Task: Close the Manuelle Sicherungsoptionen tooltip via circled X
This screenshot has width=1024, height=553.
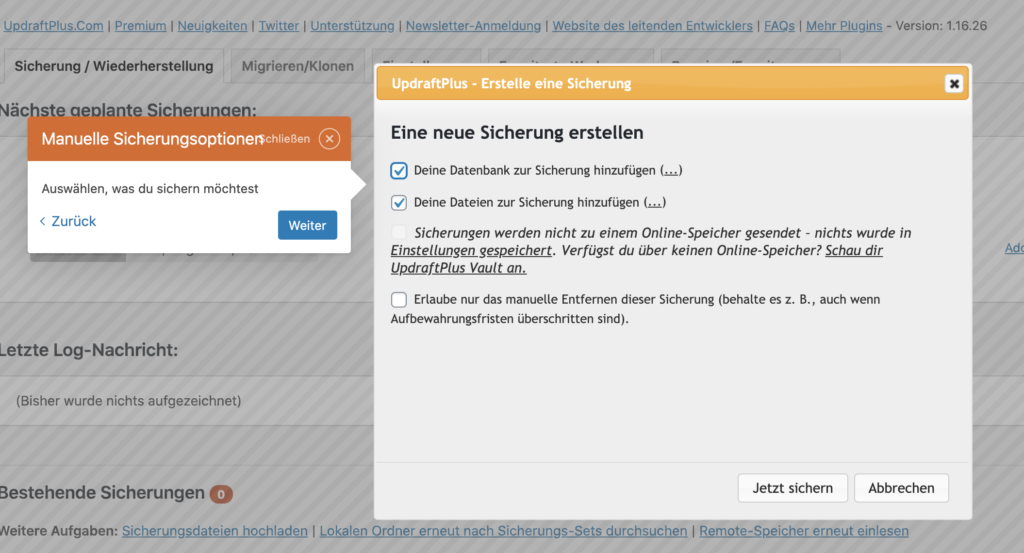Action: [x=329, y=138]
